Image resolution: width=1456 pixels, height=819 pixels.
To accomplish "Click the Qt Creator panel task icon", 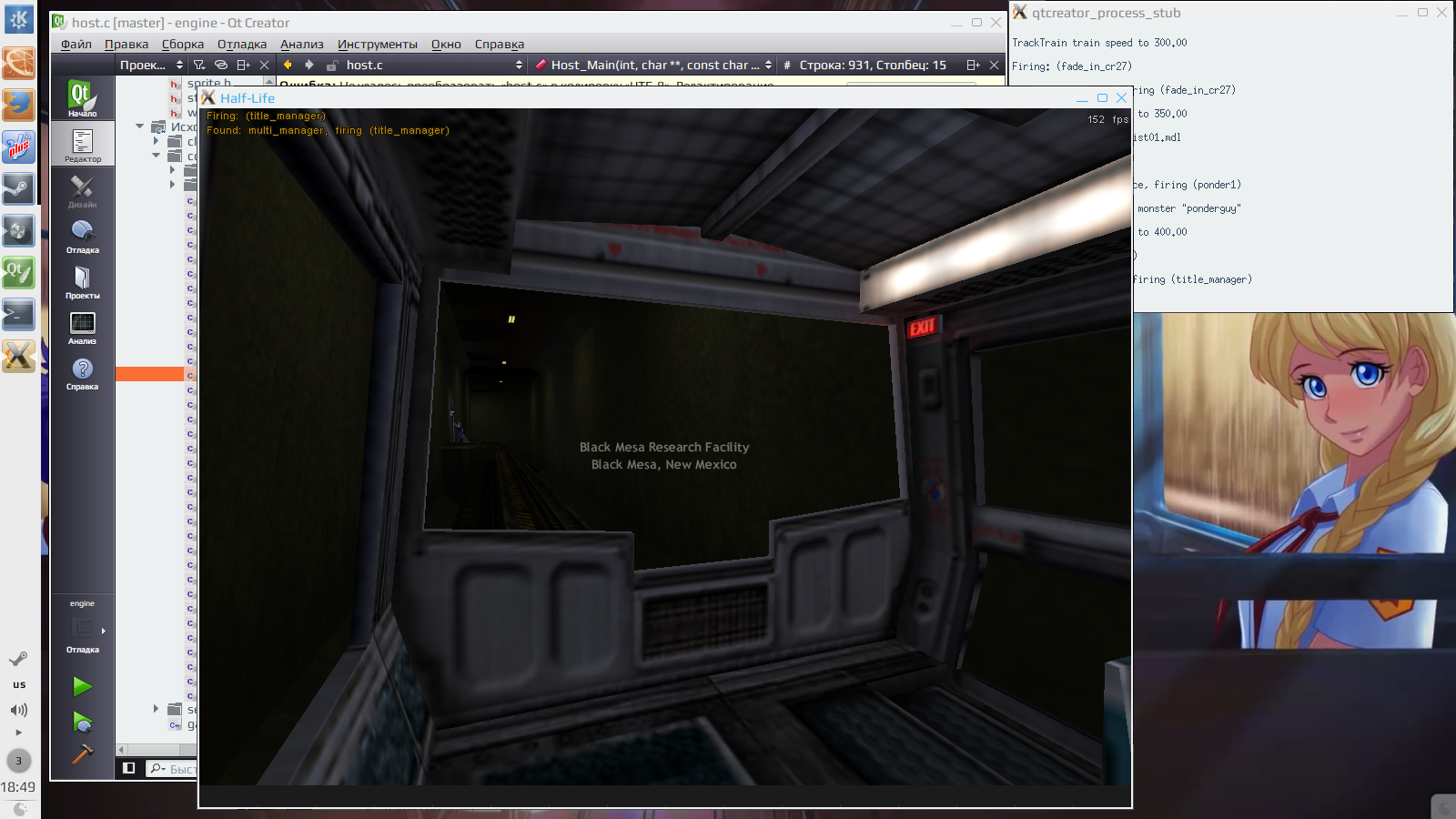I will (x=19, y=272).
